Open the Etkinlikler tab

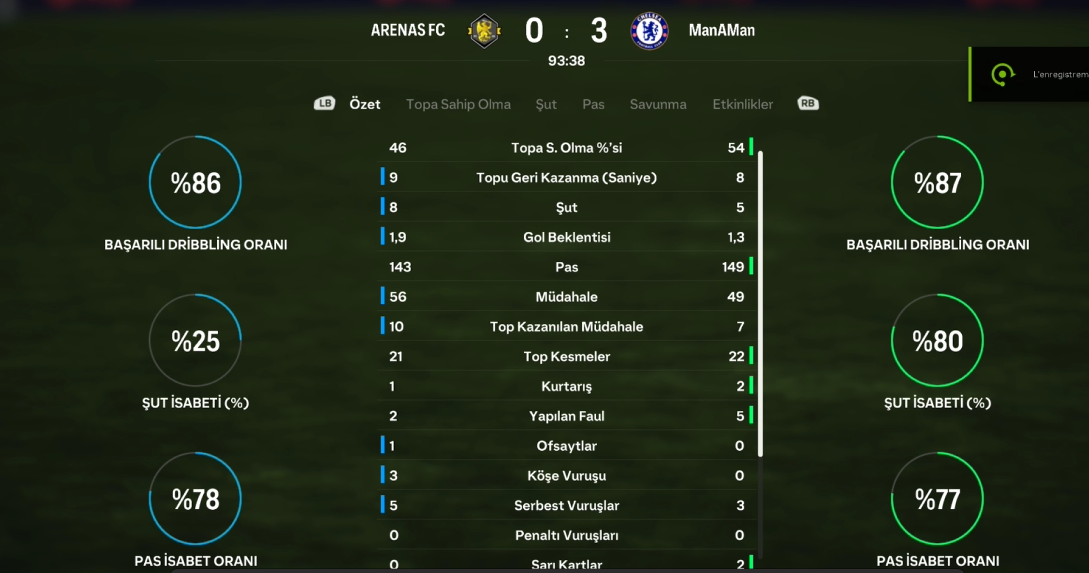(x=742, y=104)
